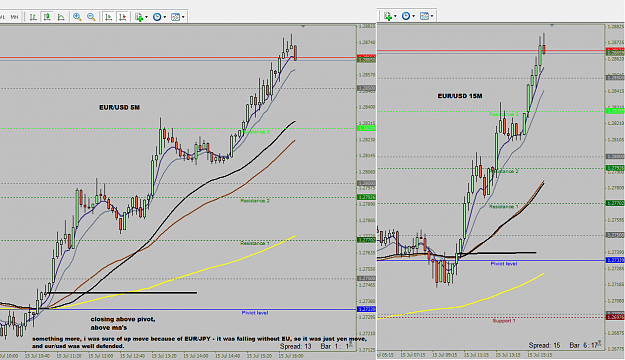Open templates icon in left toolbar
The width and height of the screenshot is (625, 360).
click(175, 17)
